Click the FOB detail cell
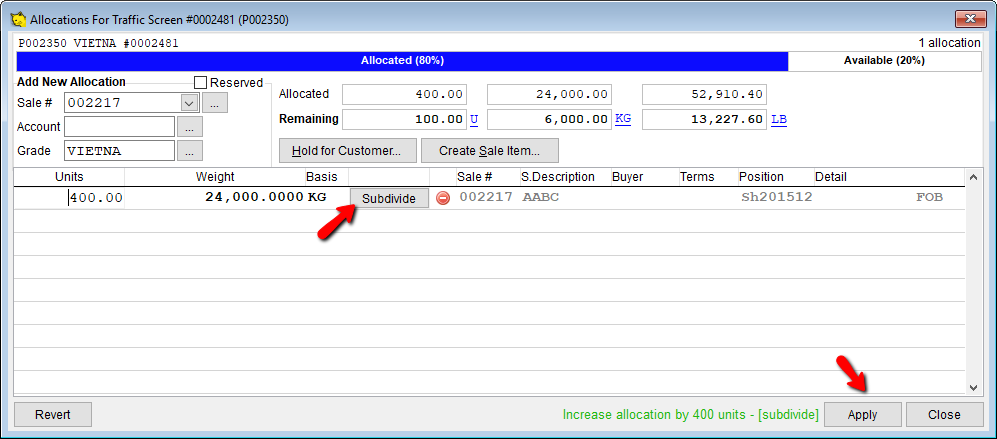Screen dimensions: 997x439 929,197
